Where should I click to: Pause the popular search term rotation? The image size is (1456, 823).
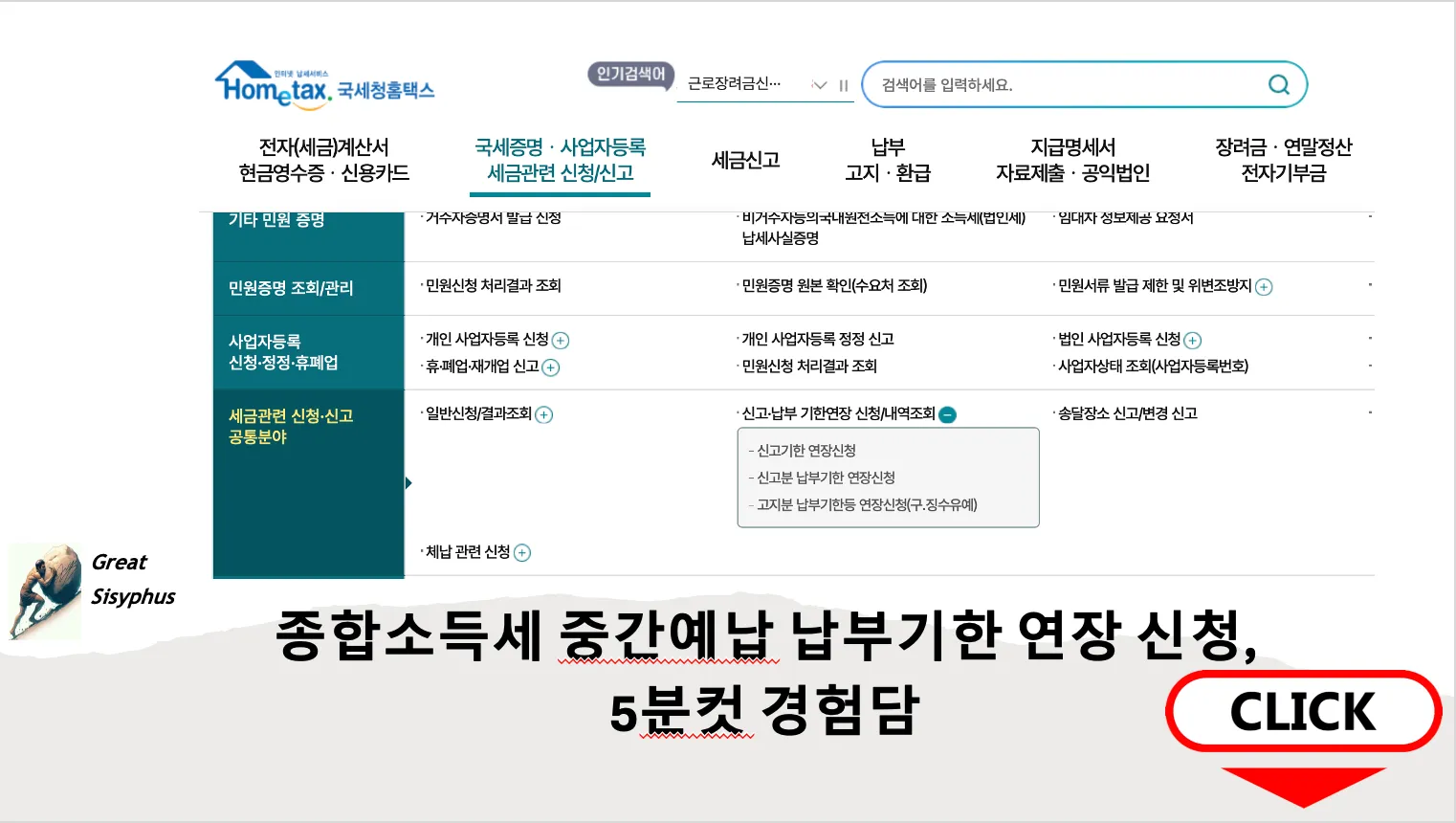(843, 85)
